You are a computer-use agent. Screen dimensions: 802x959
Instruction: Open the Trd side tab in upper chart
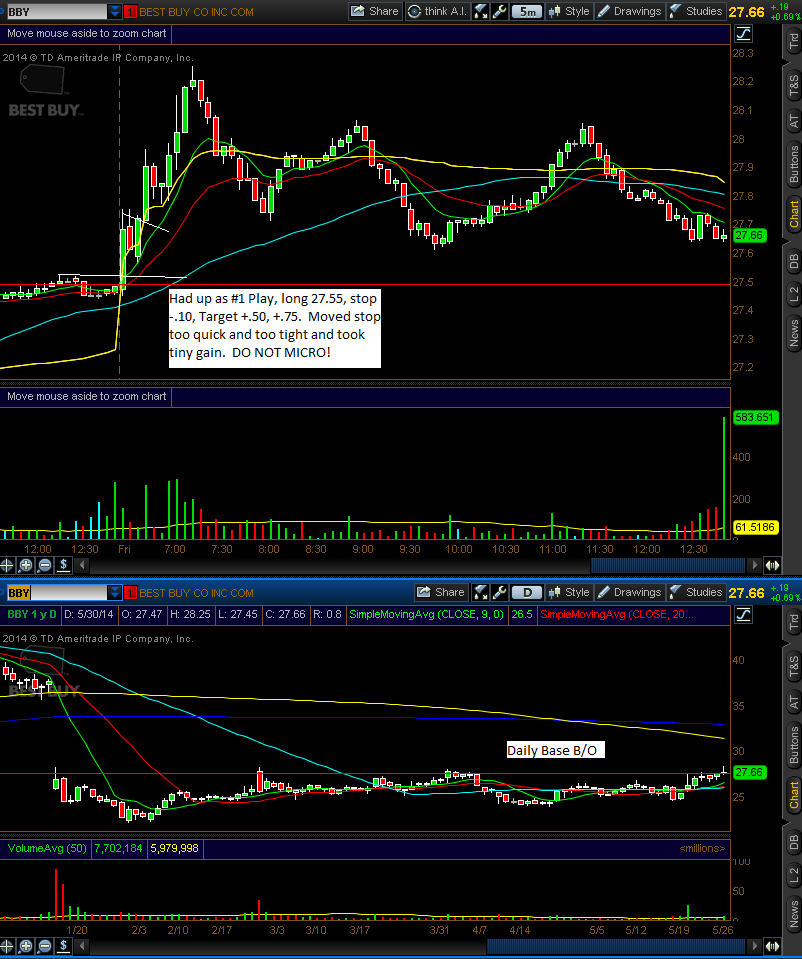point(793,41)
